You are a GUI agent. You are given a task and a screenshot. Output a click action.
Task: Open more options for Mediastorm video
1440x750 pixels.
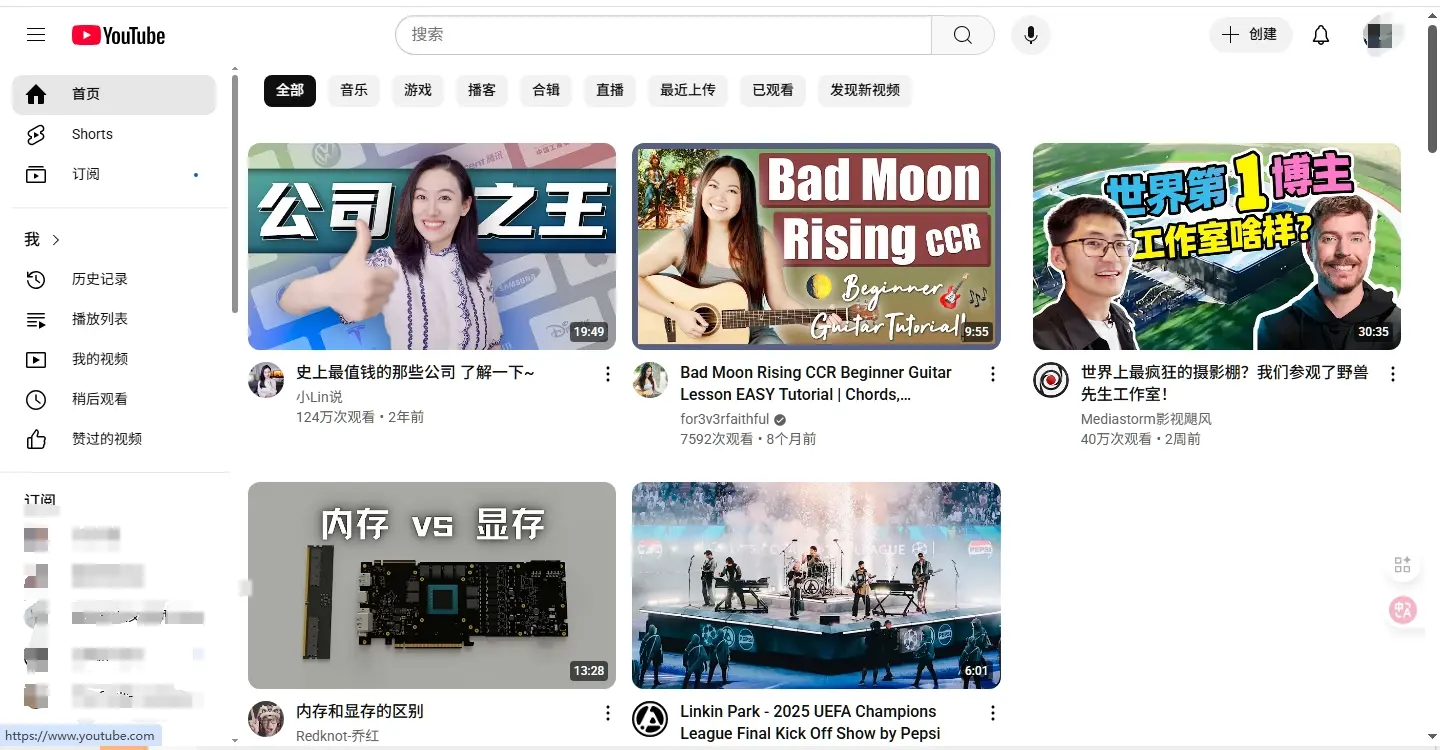click(x=1393, y=374)
